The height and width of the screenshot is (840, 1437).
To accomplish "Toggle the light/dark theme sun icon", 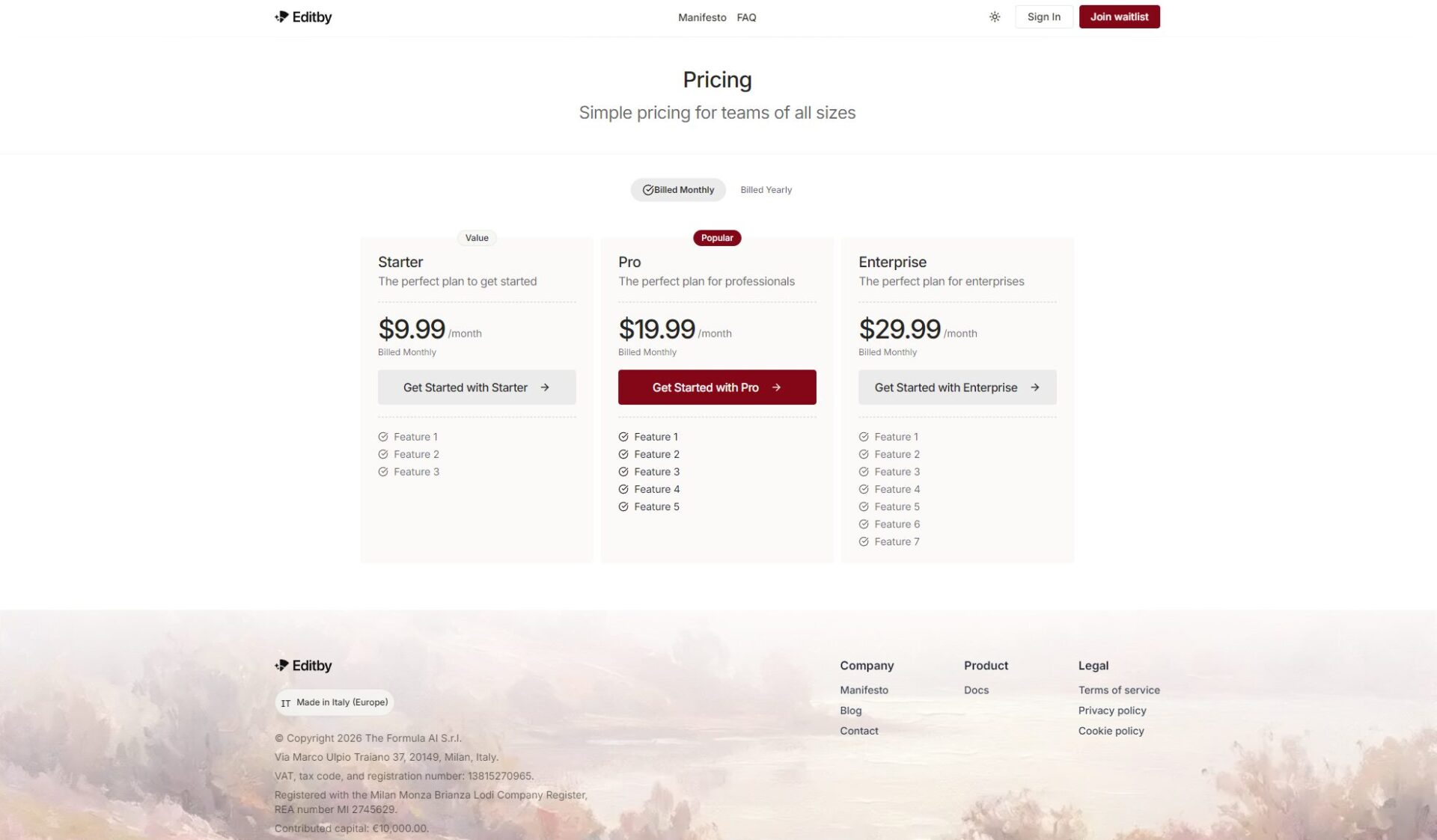I will pos(994,17).
